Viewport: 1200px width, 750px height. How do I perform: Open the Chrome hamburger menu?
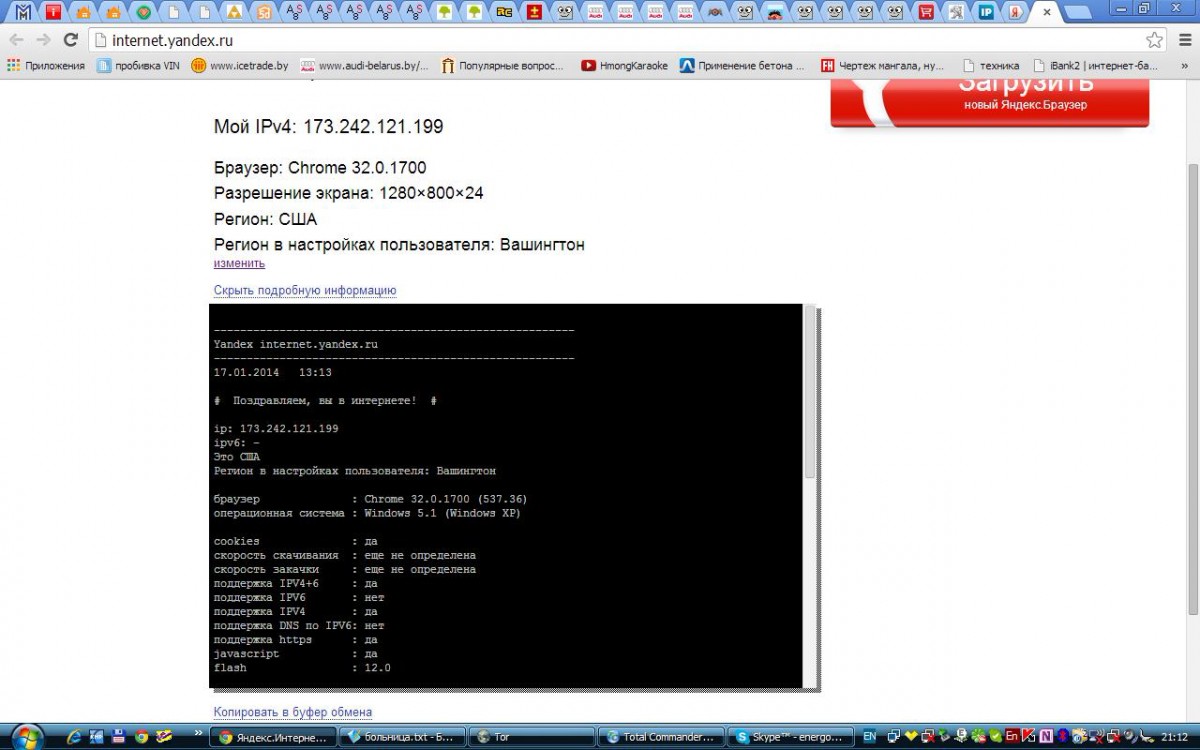tap(1184, 40)
